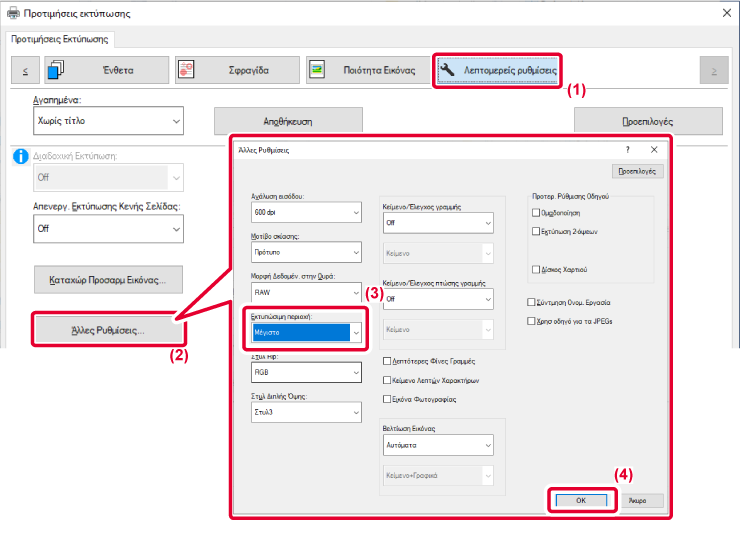Open the Στυλ Διπλής Όψης dropdown showing Στυλ3

coord(306,412)
